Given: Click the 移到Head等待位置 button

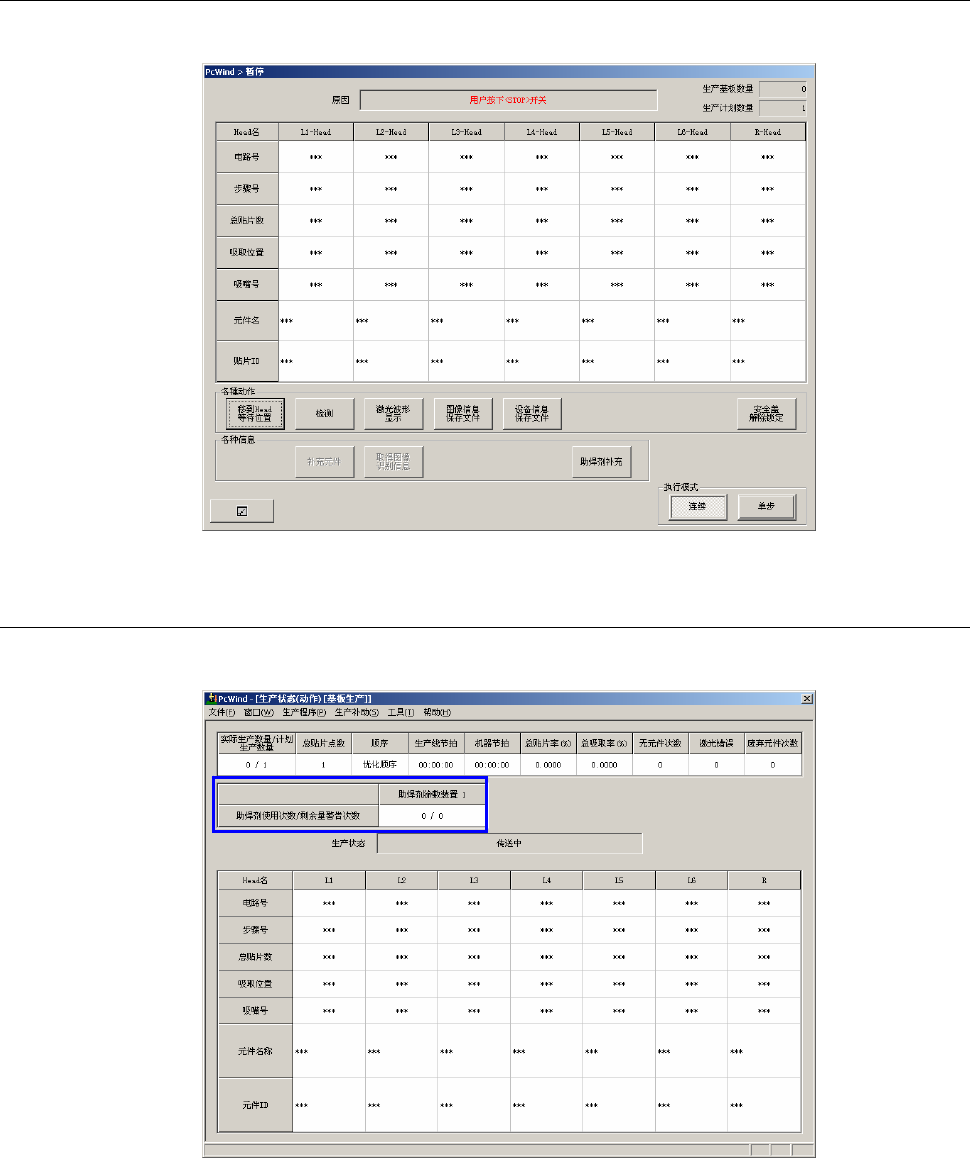Looking at the screenshot, I should [255, 414].
